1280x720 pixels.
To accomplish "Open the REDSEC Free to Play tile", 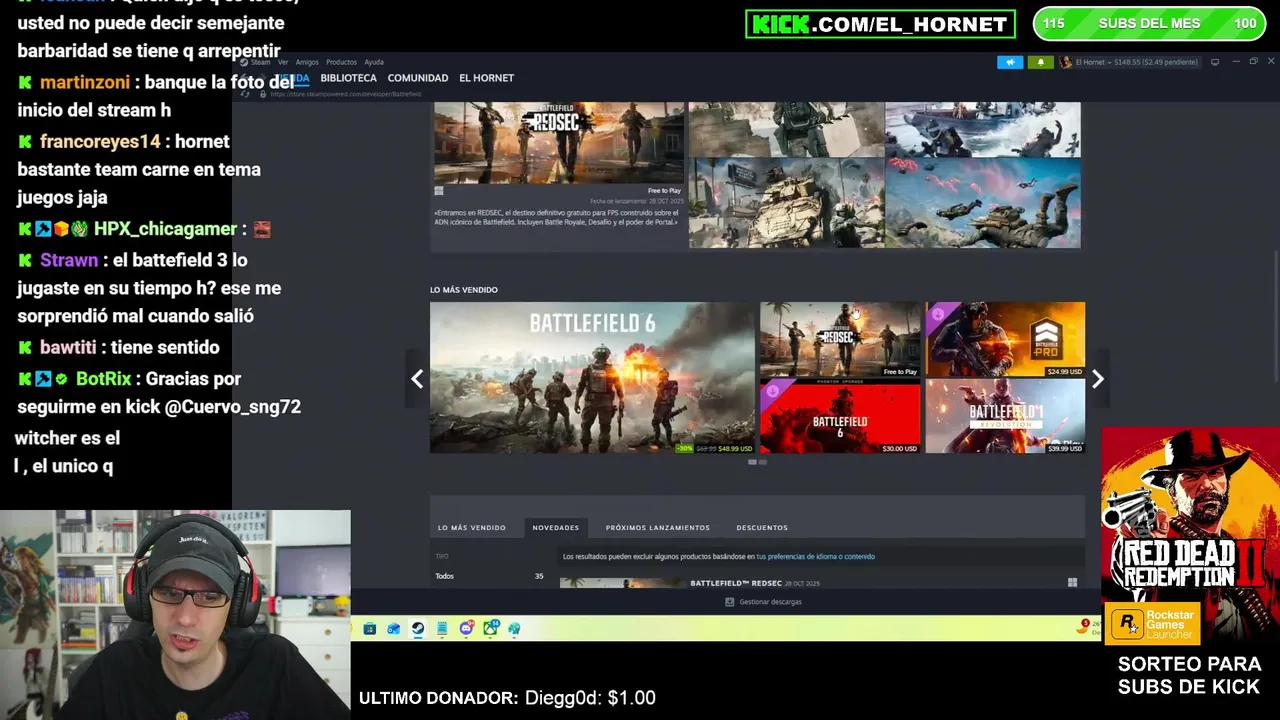I will 840,340.
